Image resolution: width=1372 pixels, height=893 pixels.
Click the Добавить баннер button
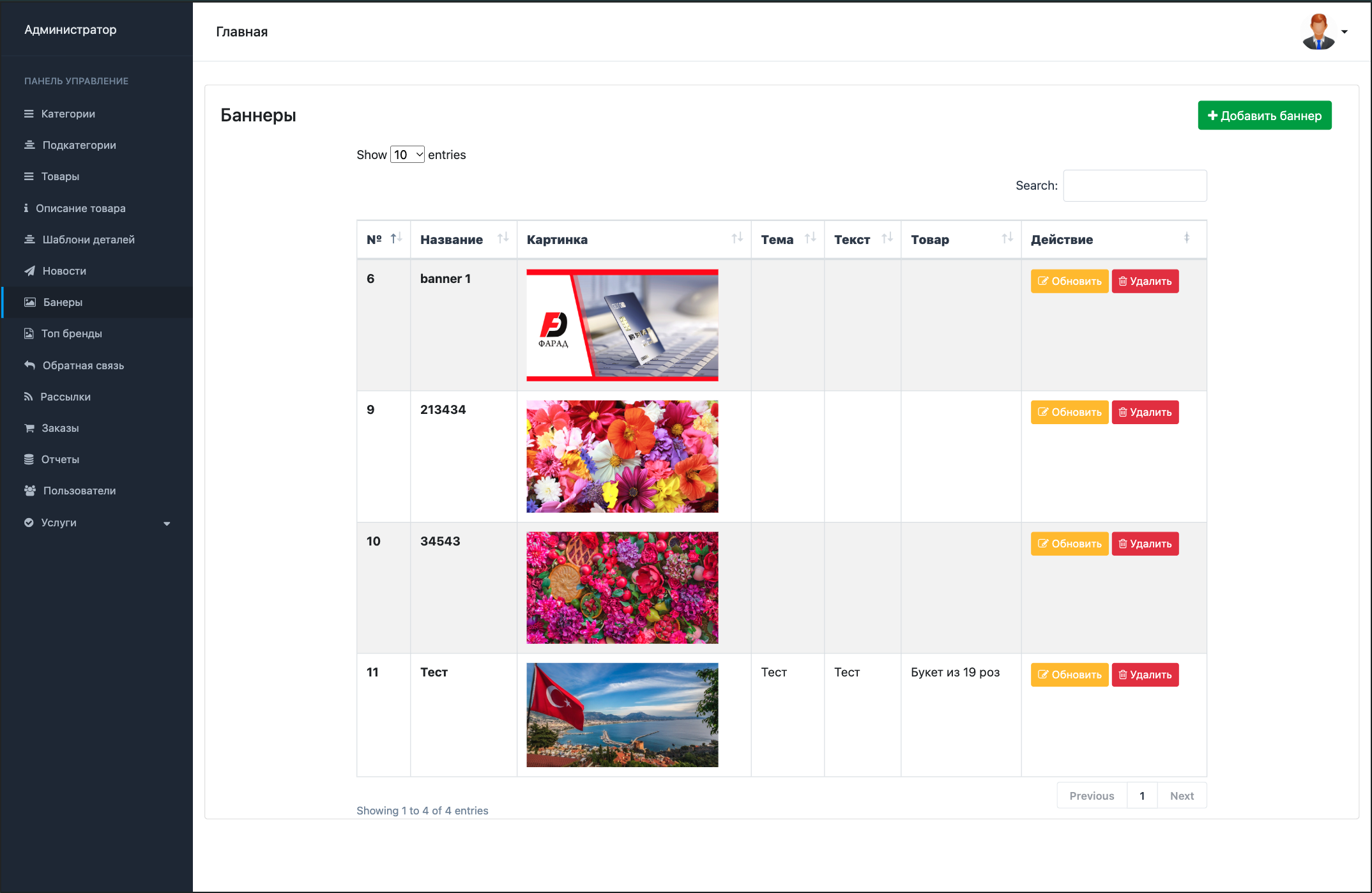[1265, 116]
